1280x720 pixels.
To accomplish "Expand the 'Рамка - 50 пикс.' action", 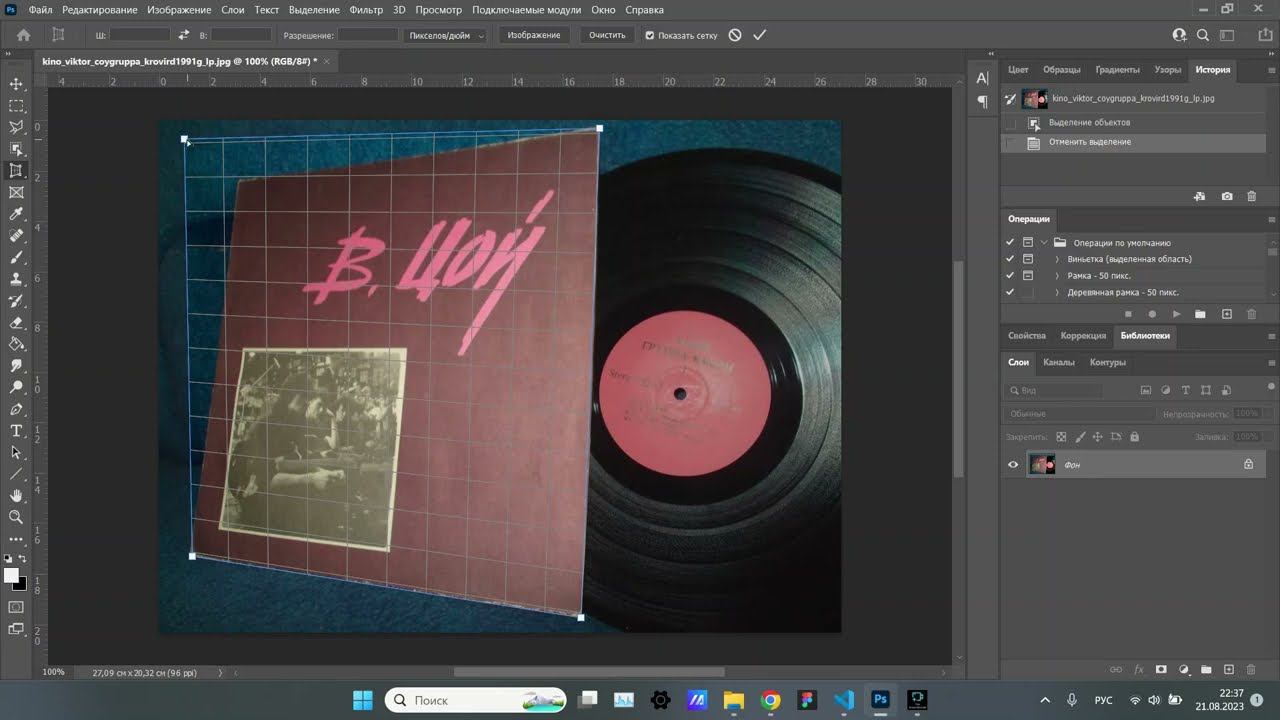I will (x=1057, y=276).
